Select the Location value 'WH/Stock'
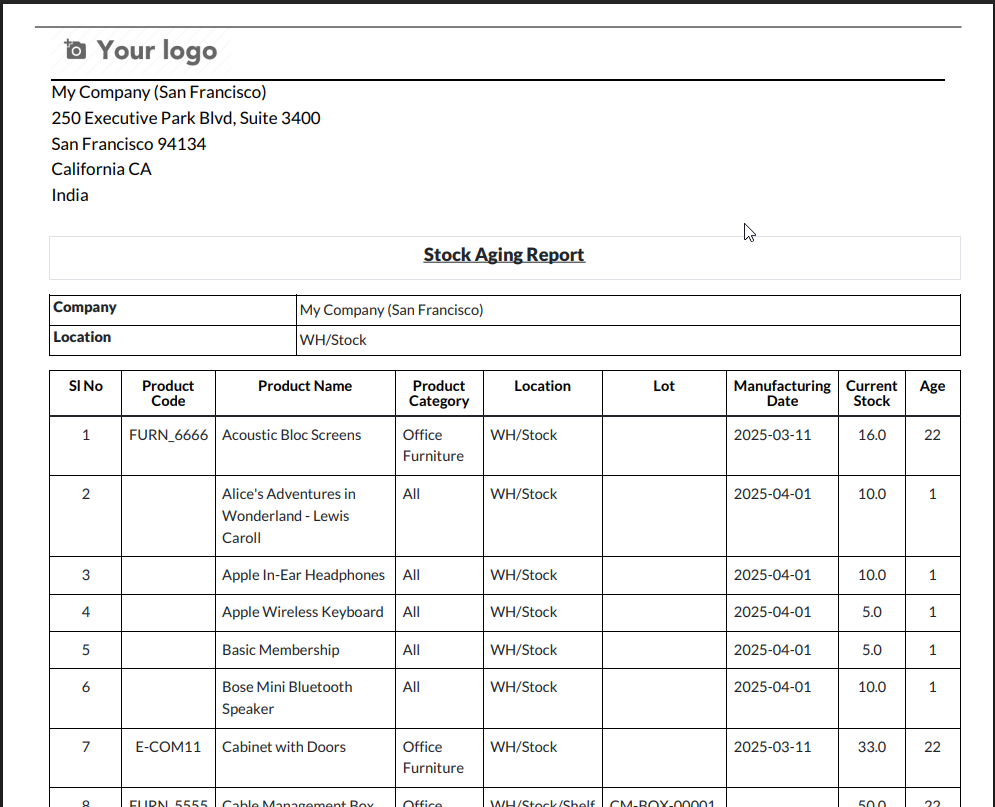 [331, 340]
